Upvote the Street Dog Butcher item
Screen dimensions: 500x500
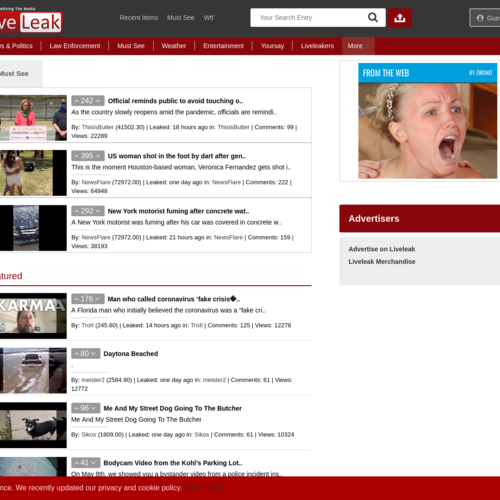77,408
